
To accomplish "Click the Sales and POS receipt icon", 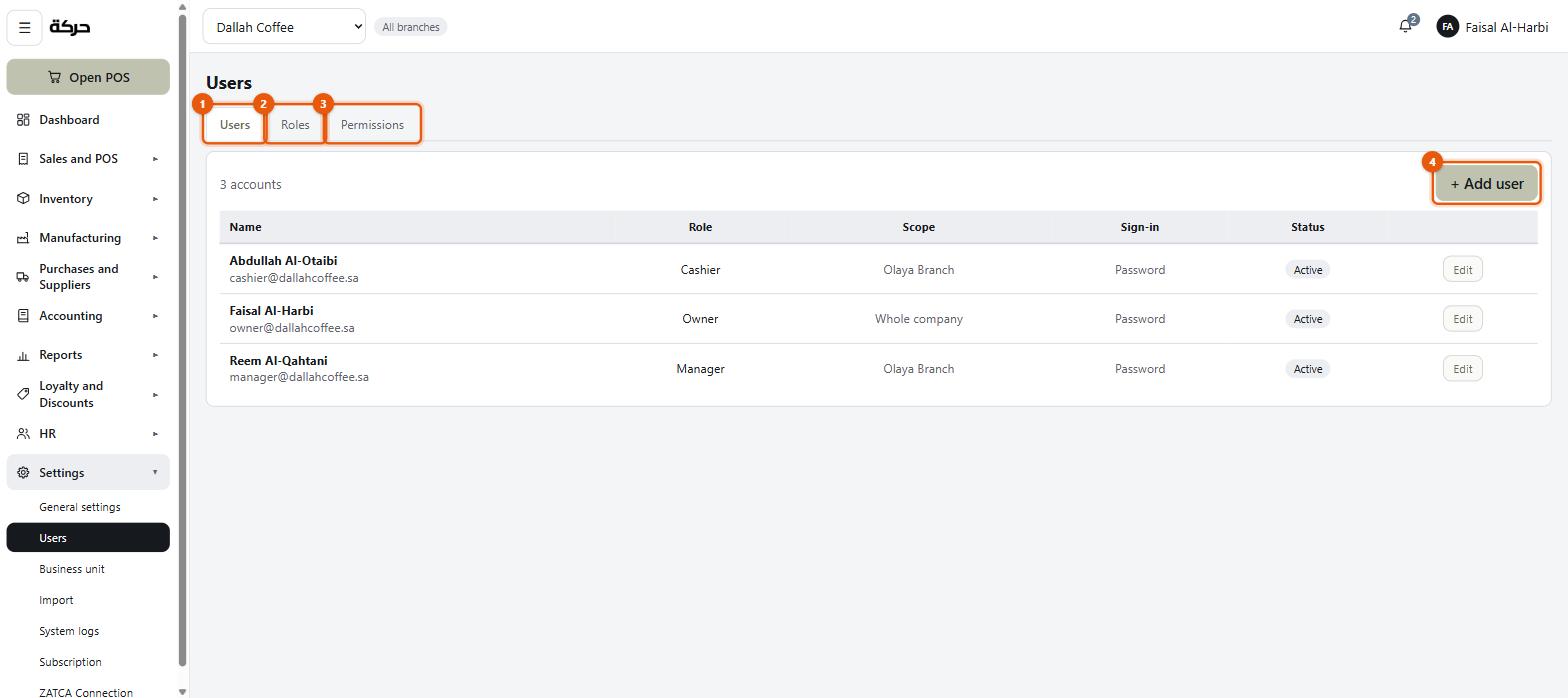I will click(x=23, y=159).
